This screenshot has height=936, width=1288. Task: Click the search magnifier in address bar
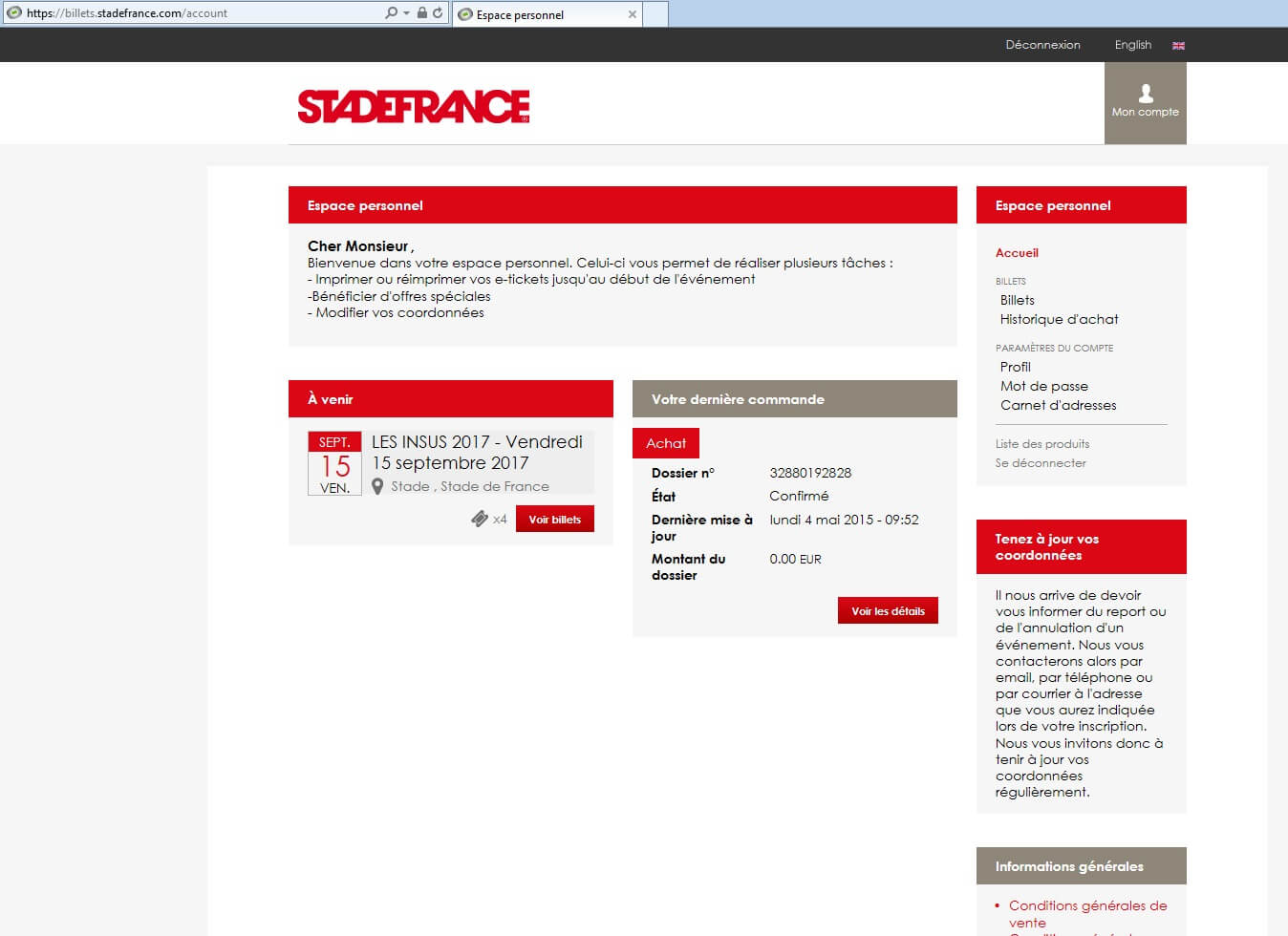tap(391, 13)
